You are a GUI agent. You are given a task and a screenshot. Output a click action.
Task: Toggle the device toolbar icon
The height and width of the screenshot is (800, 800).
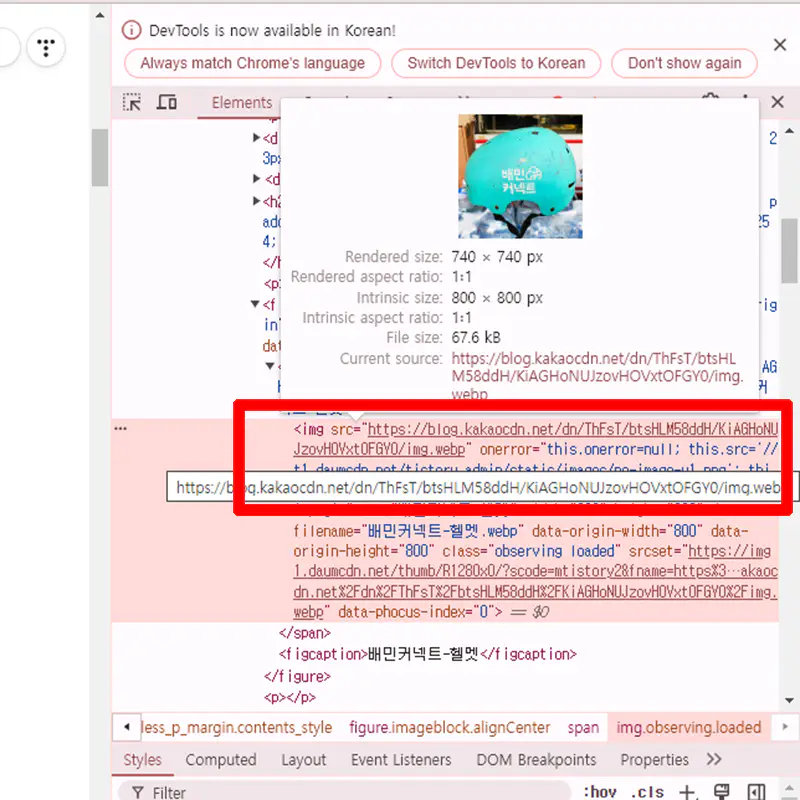pos(166,103)
